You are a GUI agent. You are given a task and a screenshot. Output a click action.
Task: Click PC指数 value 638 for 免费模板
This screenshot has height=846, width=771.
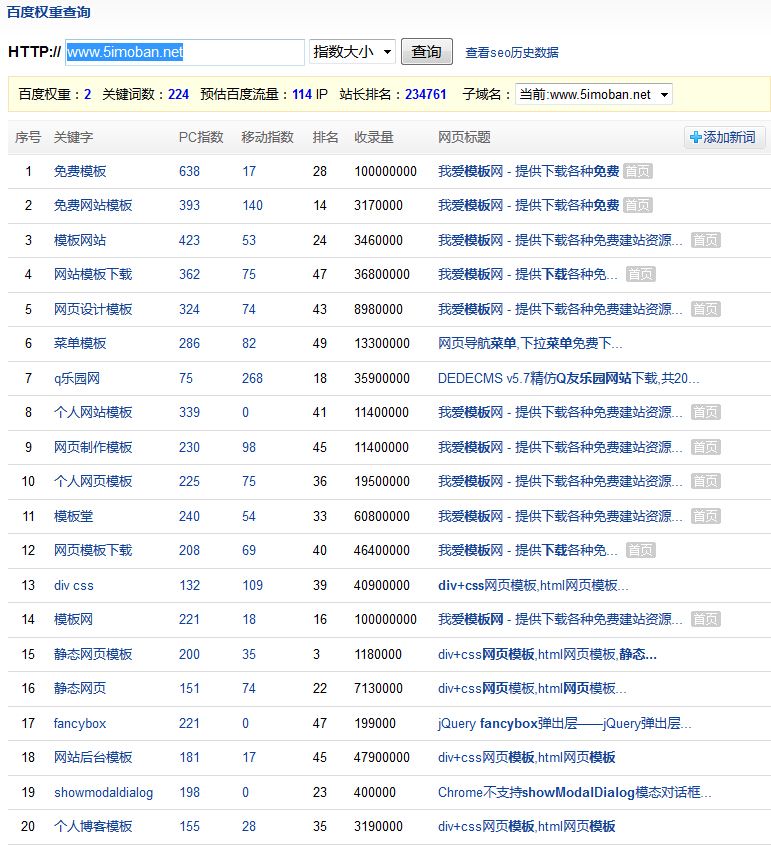(x=189, y=171)
